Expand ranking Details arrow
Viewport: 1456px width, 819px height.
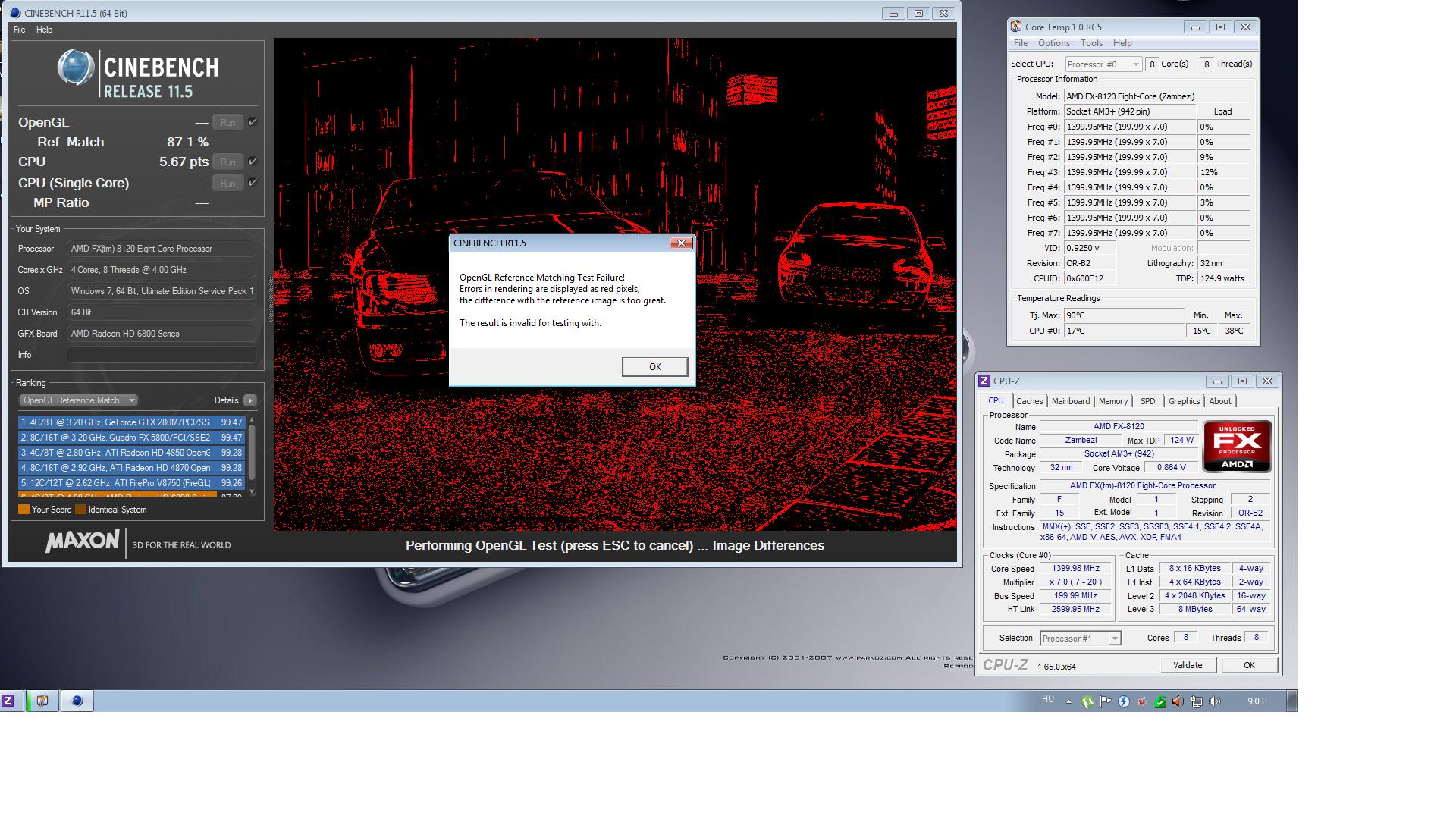pos(250,400)
